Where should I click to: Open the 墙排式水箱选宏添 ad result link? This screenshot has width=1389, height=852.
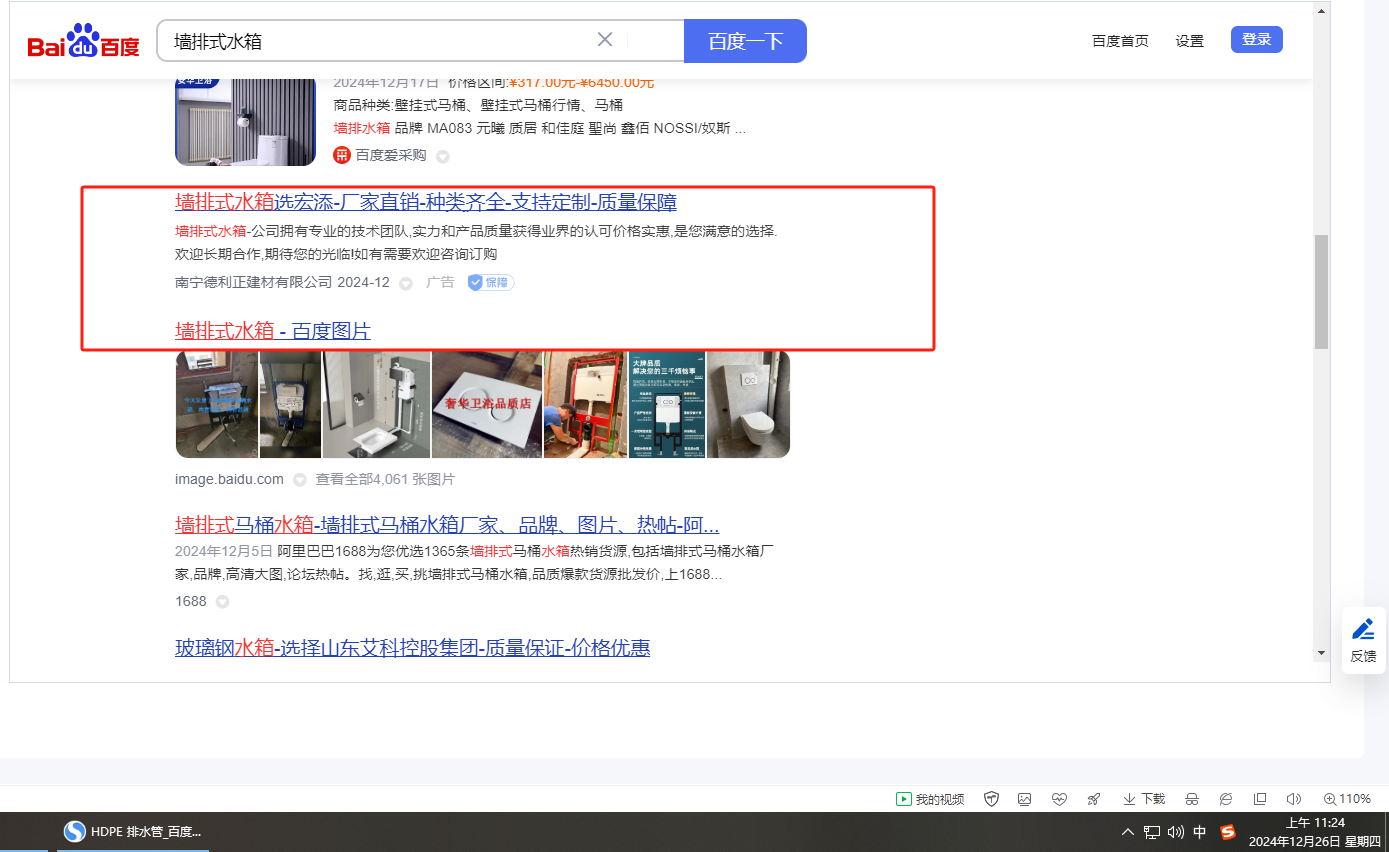[426, 202]
